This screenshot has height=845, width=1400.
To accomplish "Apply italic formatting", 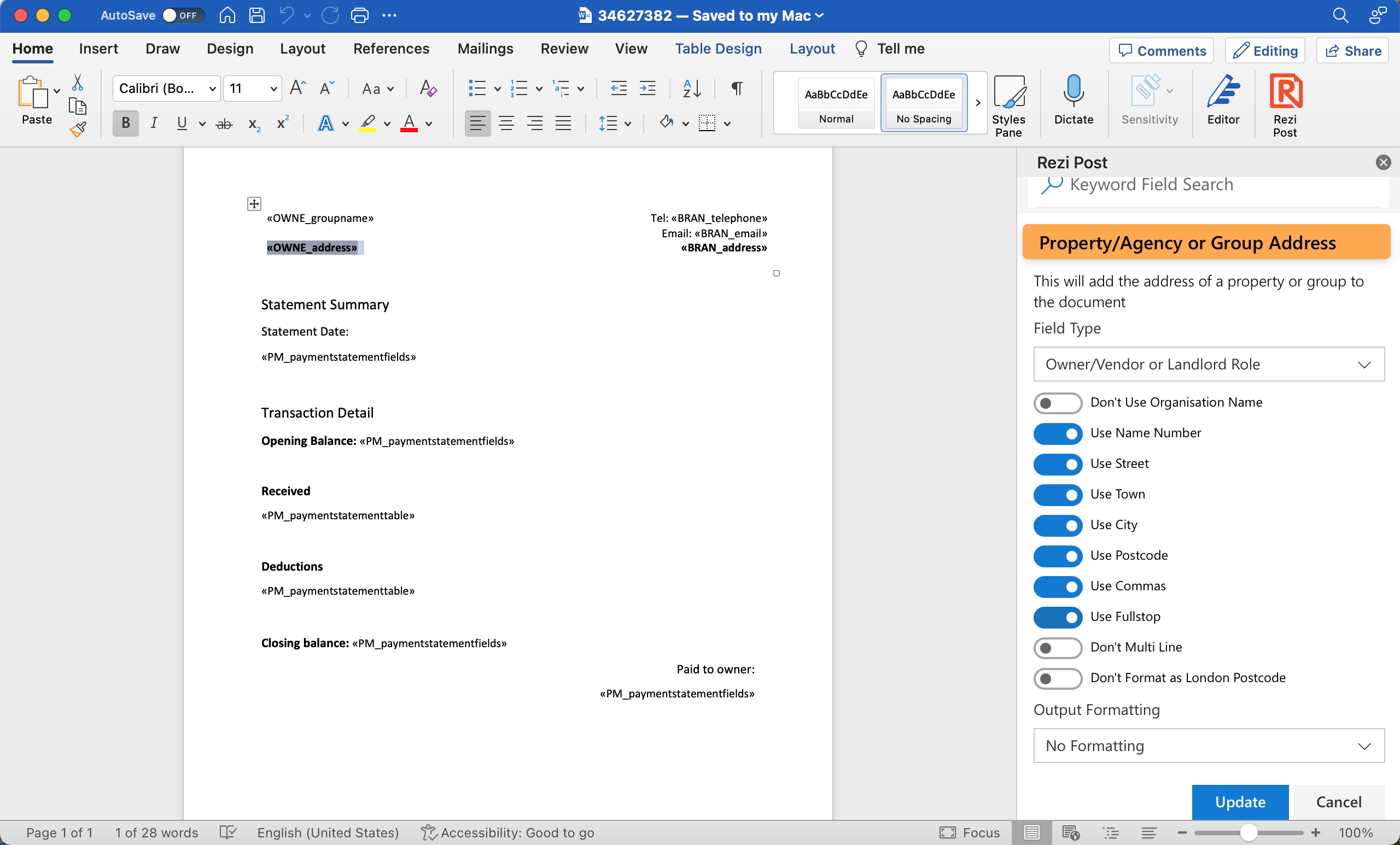I will [x=154, y=123].
